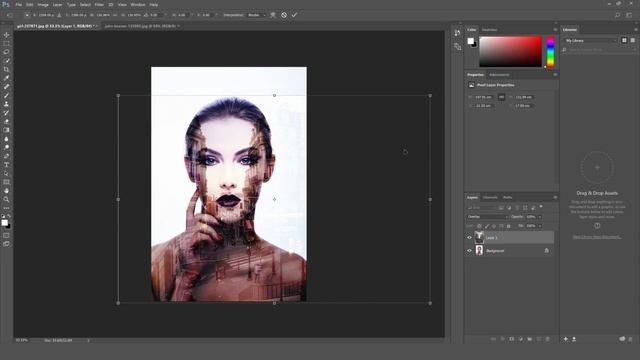
Task: Hide the Background layer eye icon
Action: [469, 251]
